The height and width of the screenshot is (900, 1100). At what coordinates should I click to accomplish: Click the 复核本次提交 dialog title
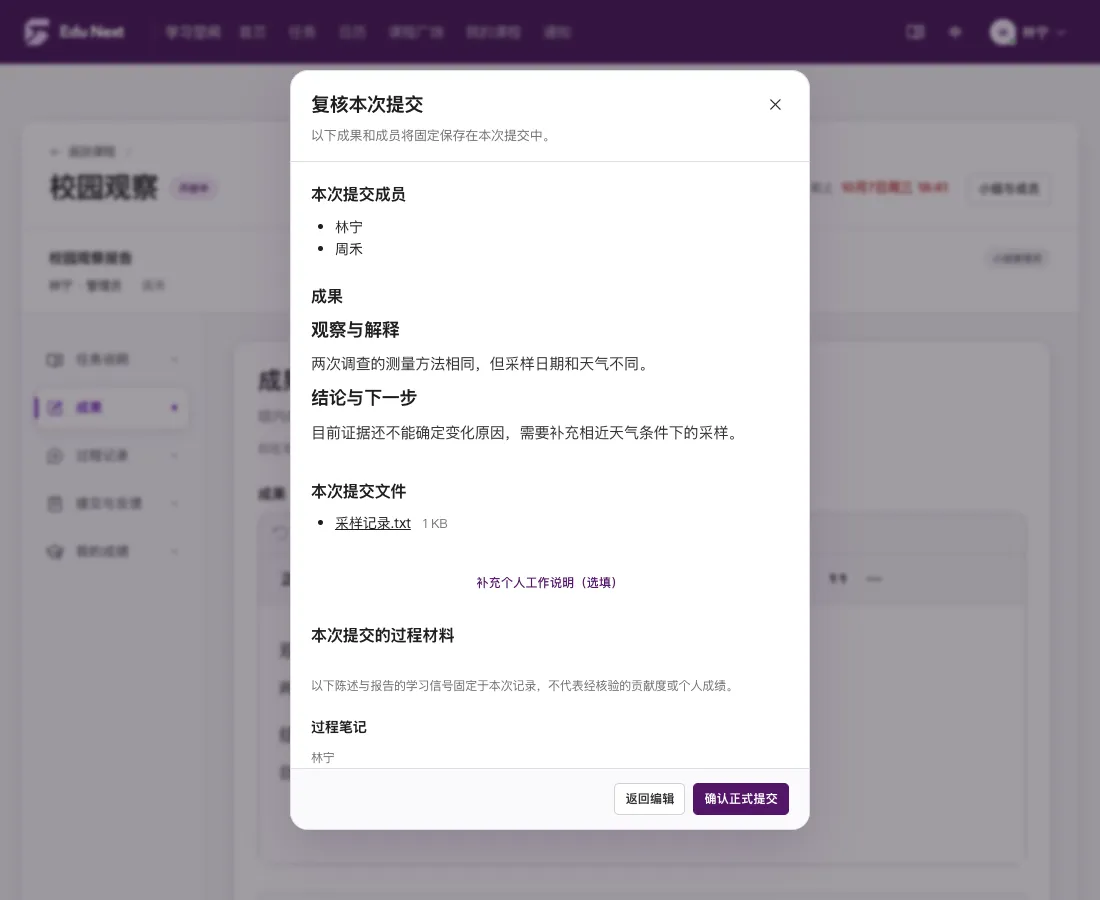[x=367, y=105]
